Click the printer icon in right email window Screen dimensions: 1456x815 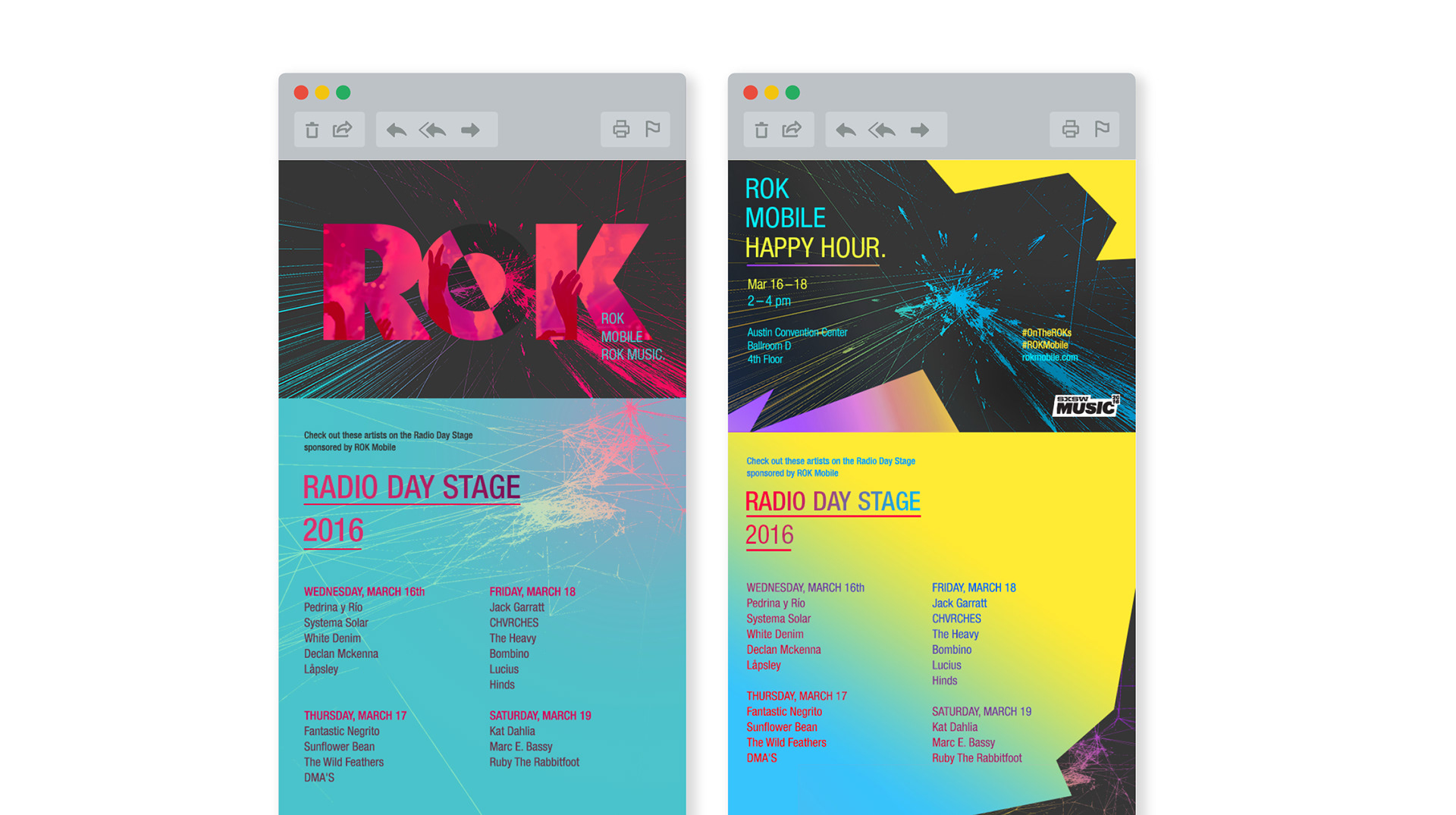(x=1071, y=129)
